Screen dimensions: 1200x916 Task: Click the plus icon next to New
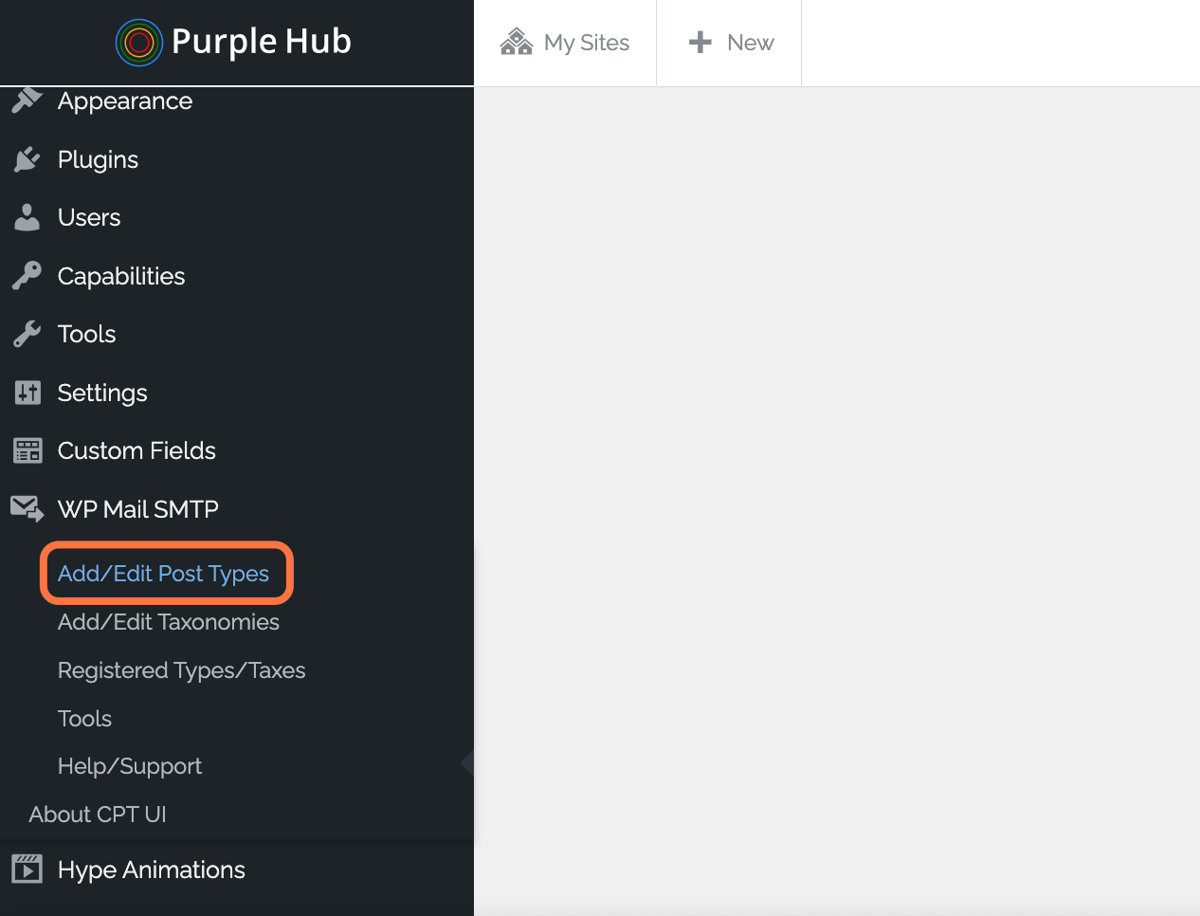700,42
